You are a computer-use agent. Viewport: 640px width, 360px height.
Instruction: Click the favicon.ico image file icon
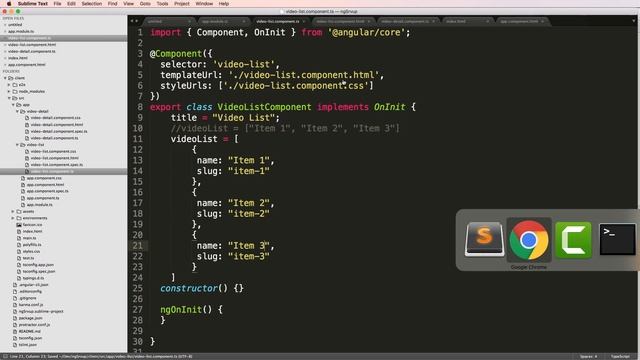19,224
